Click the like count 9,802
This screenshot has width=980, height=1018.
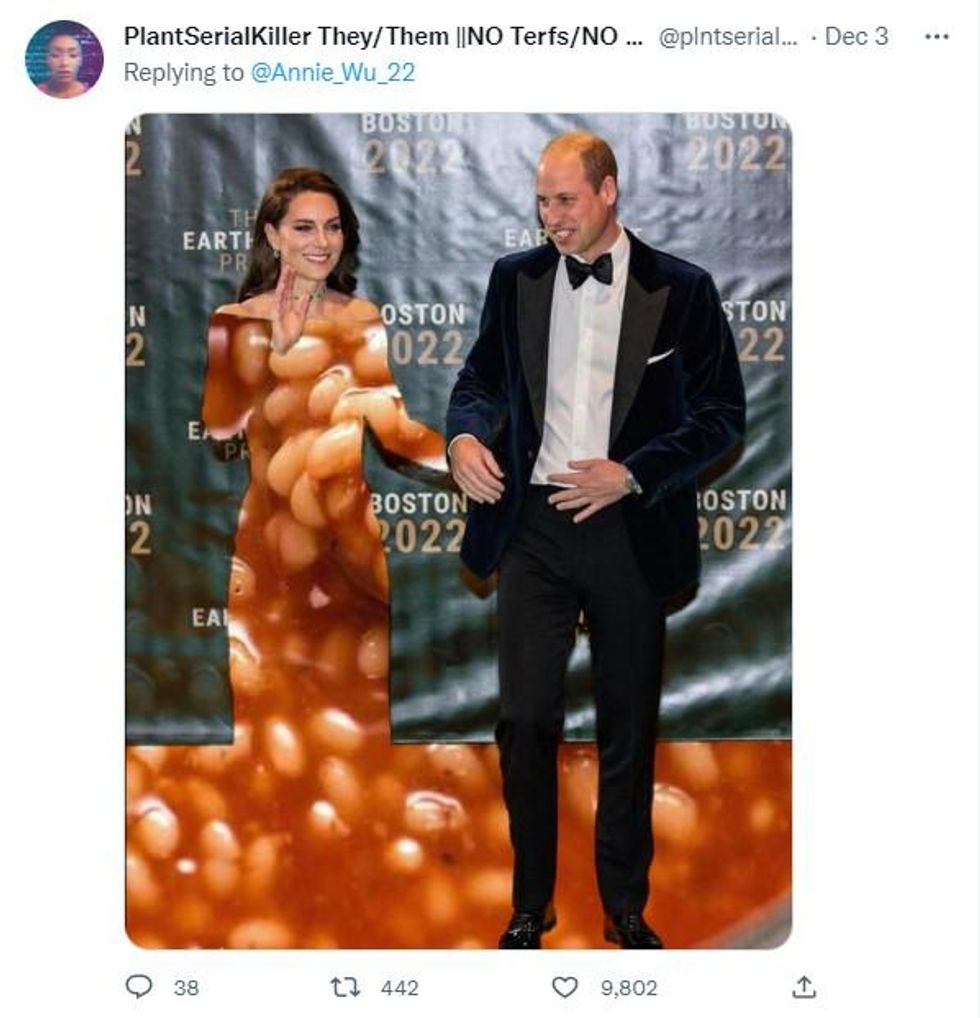pyautogui.click(x=628, y=988)
